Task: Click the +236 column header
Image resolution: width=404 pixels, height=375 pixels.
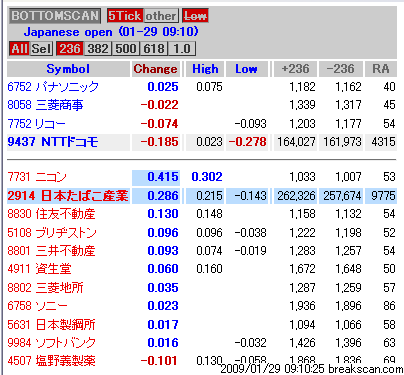Action: coord(295,69)
